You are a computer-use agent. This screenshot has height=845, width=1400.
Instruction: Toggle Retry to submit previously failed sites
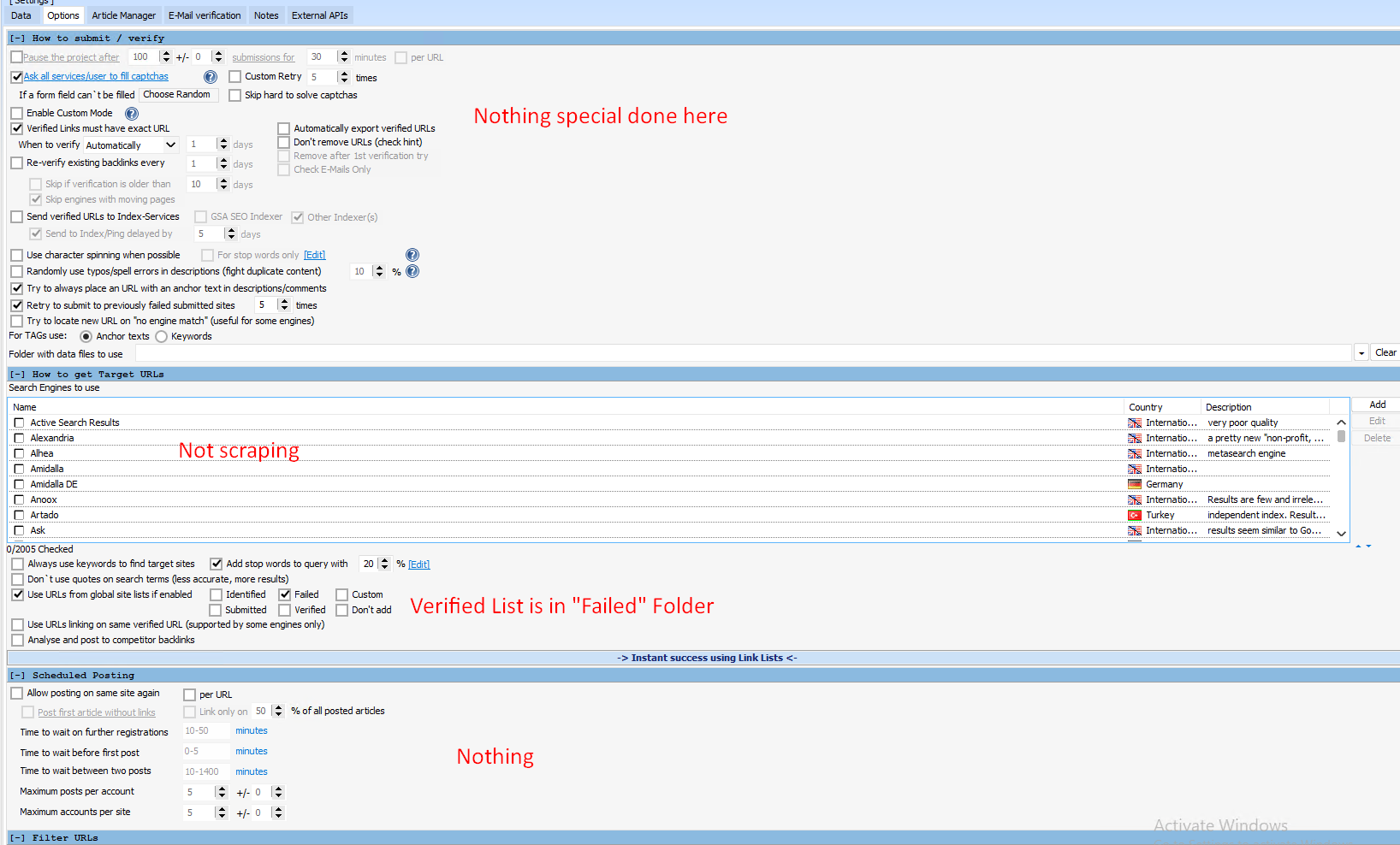pos(16,305)
